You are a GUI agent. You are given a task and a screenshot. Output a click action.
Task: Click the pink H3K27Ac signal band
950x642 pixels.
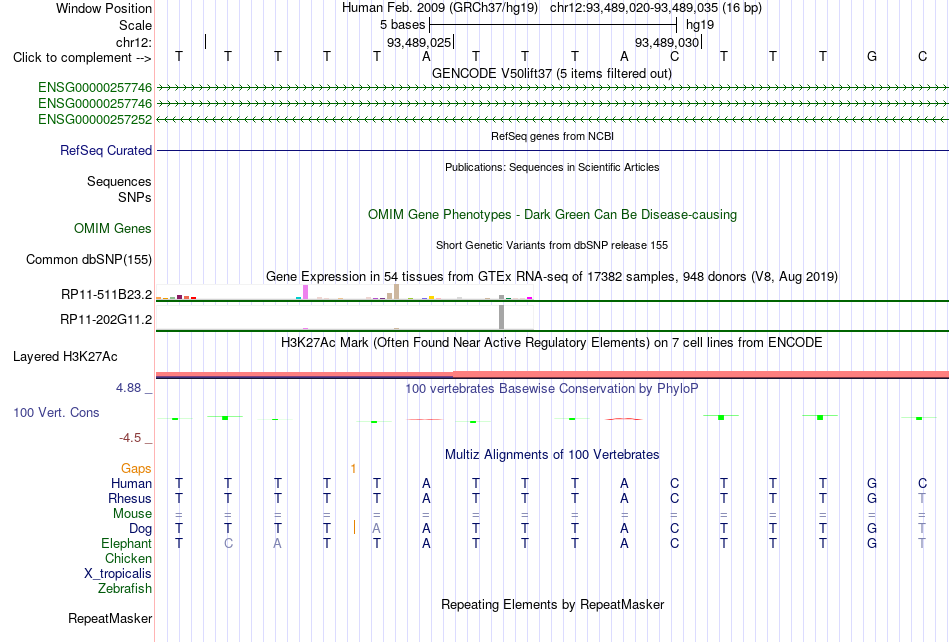tap(552, 374)
